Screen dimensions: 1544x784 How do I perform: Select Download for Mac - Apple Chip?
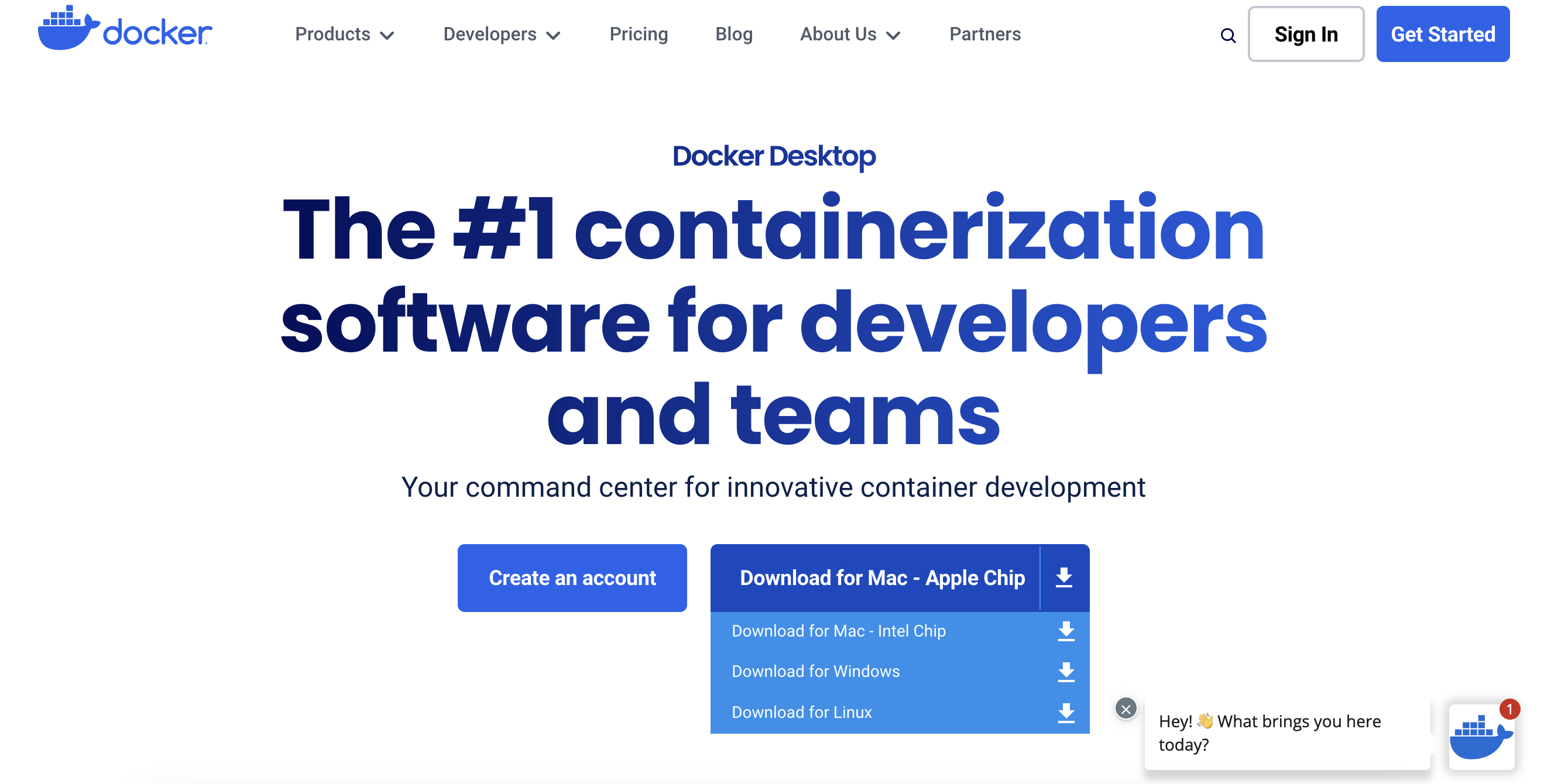pos(881,577)
